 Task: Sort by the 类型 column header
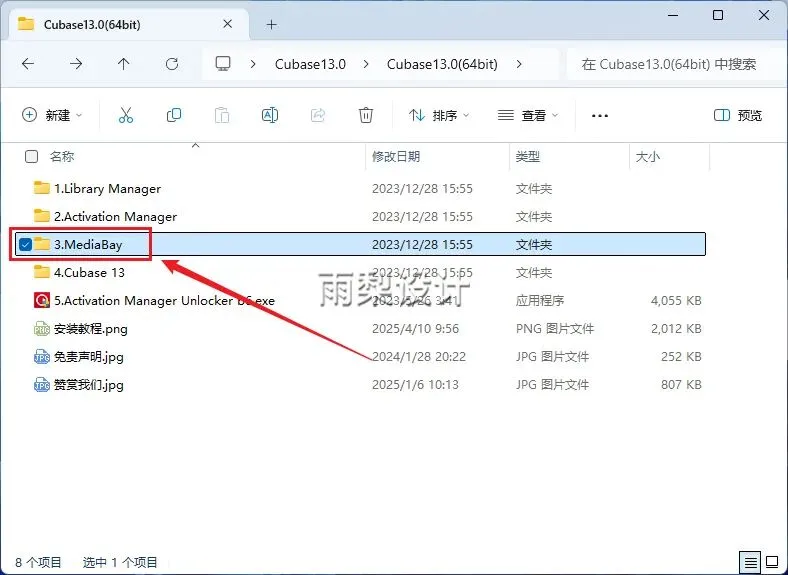[x=528, y=157]
